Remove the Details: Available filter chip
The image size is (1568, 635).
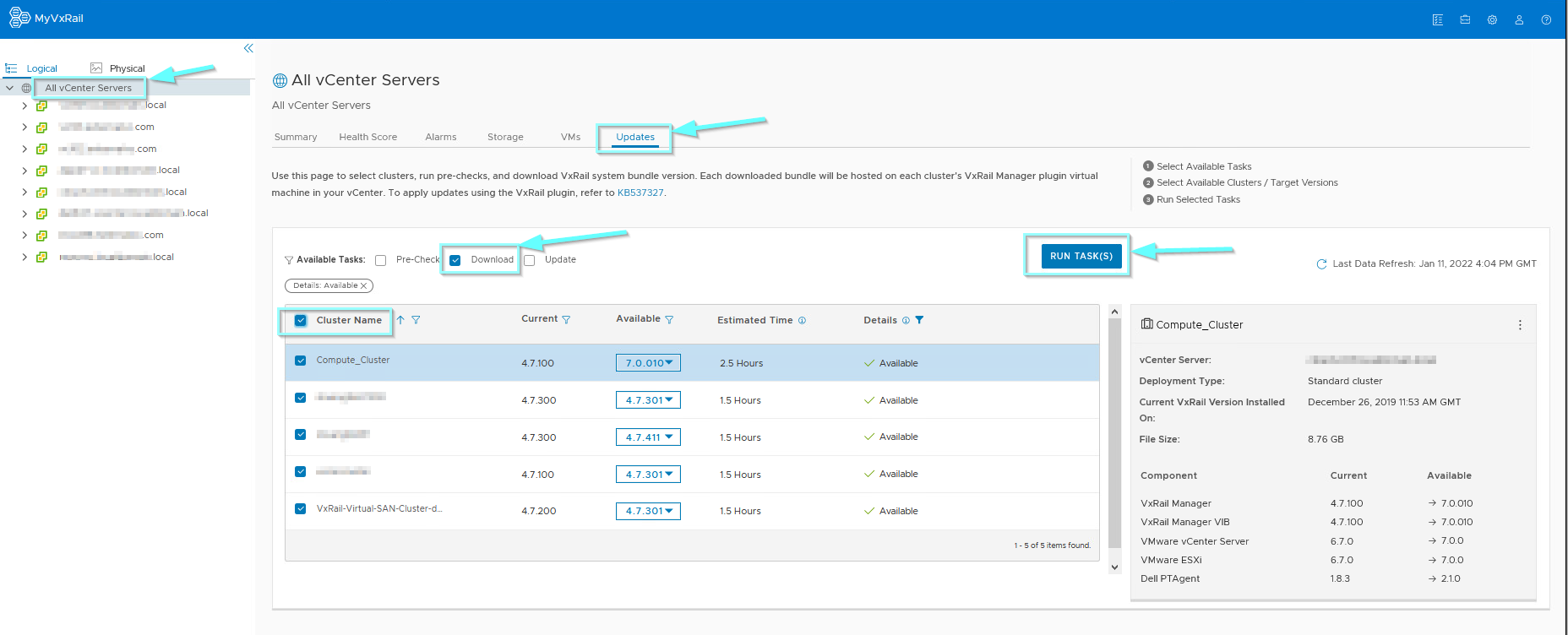(x=363, y=285)
